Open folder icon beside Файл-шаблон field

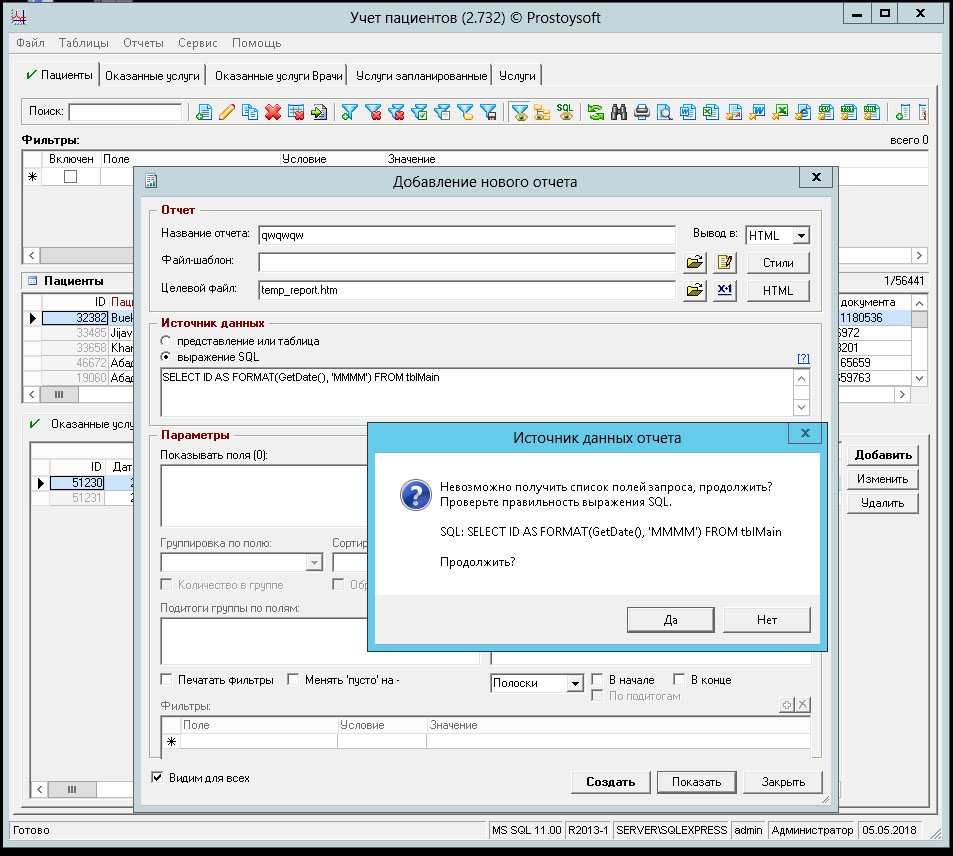tap(695, 263)
